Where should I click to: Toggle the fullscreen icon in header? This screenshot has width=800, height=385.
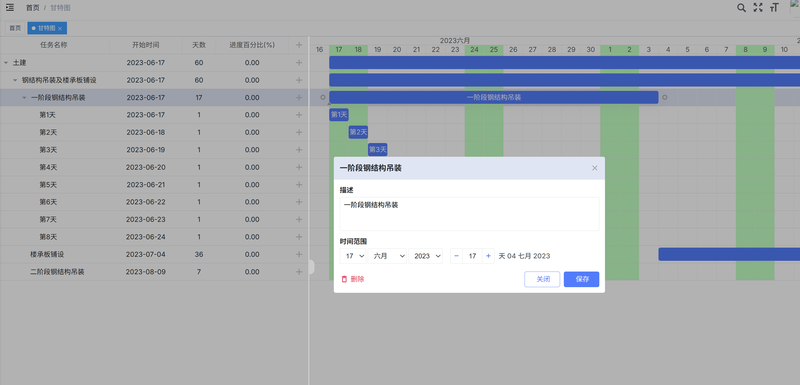pos(758,8)
